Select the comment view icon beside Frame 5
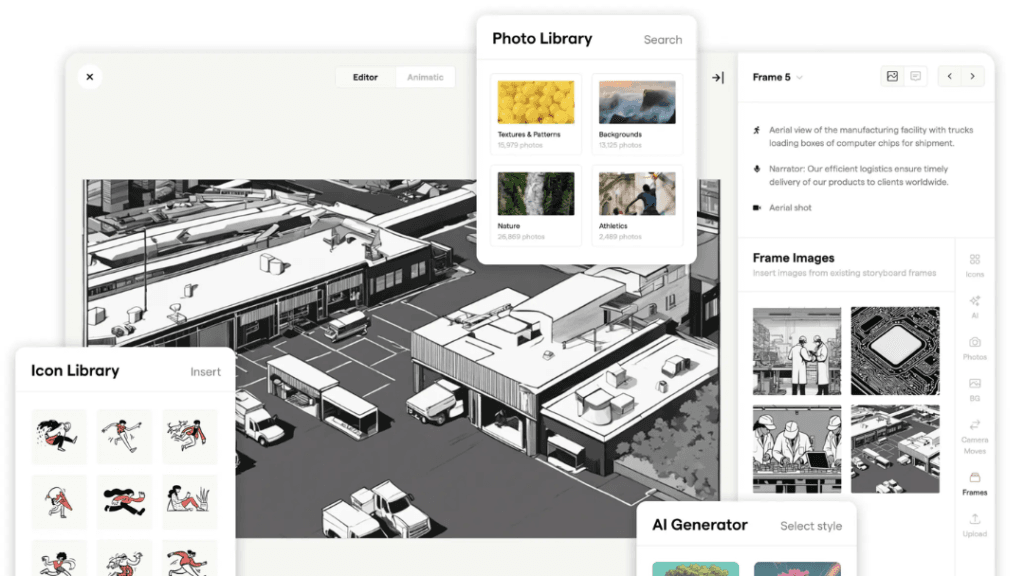The image size is (1024, 576). point(916,76)
